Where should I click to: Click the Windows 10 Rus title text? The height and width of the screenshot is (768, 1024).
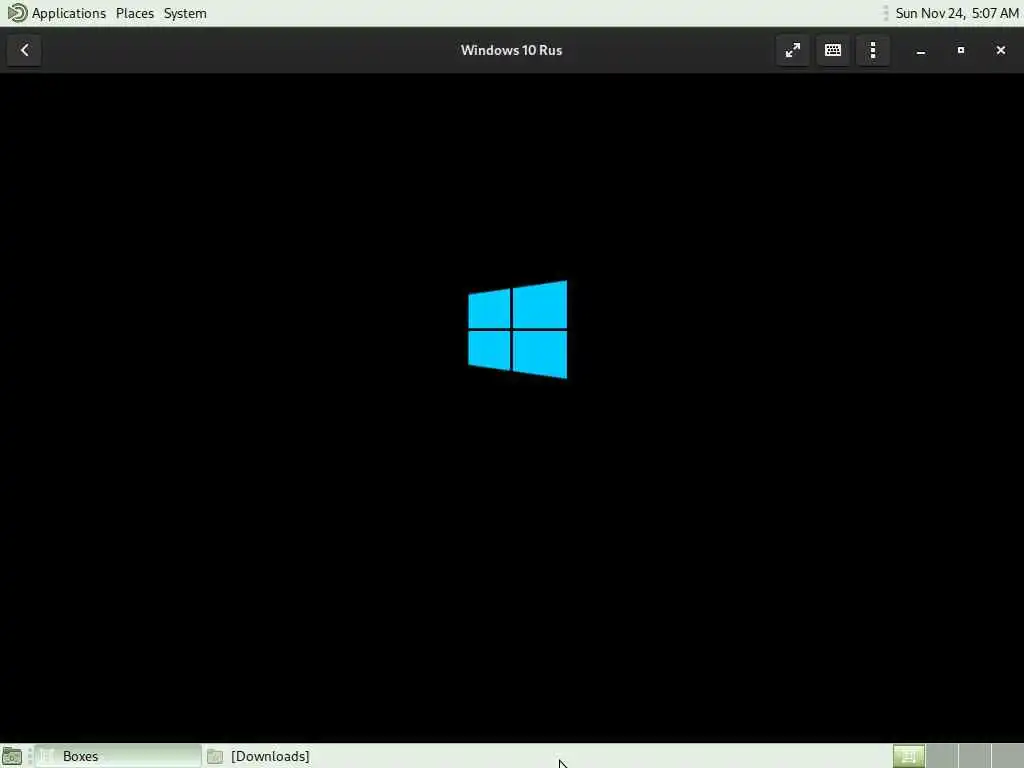pyautogui.click(x=511, y=50)
